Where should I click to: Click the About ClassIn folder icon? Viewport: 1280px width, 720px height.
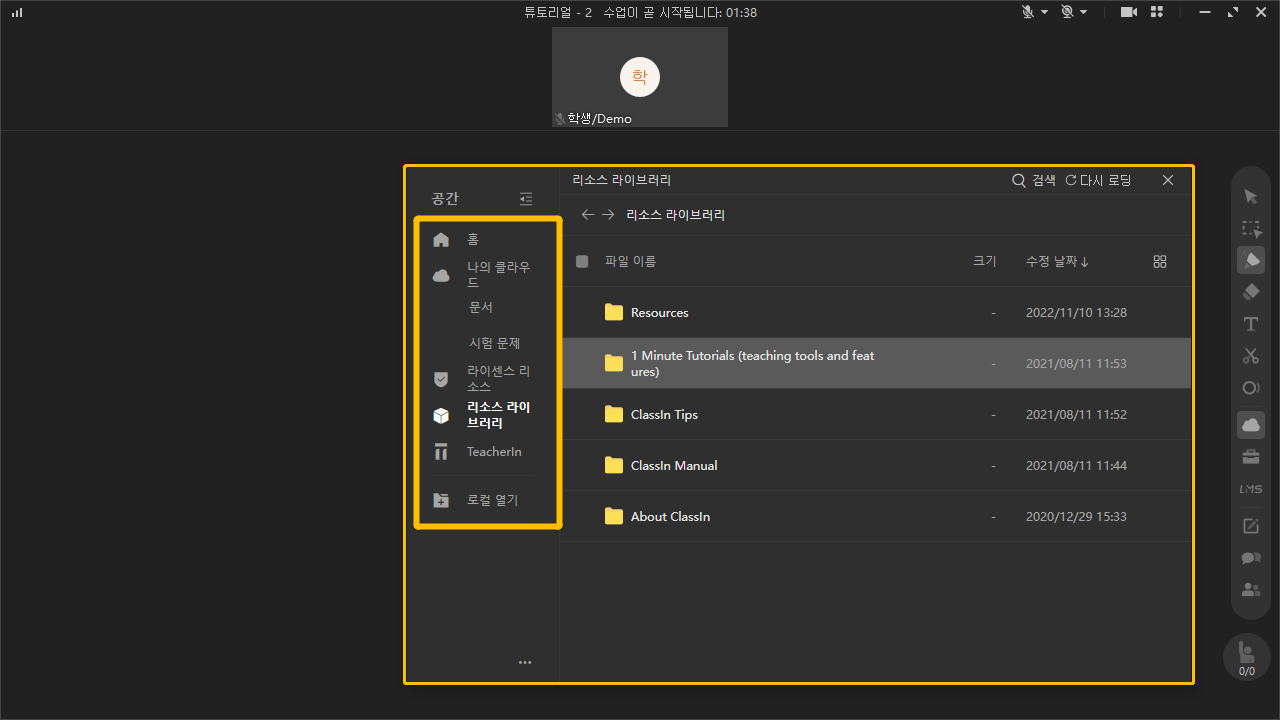click(x=614, y=517)
